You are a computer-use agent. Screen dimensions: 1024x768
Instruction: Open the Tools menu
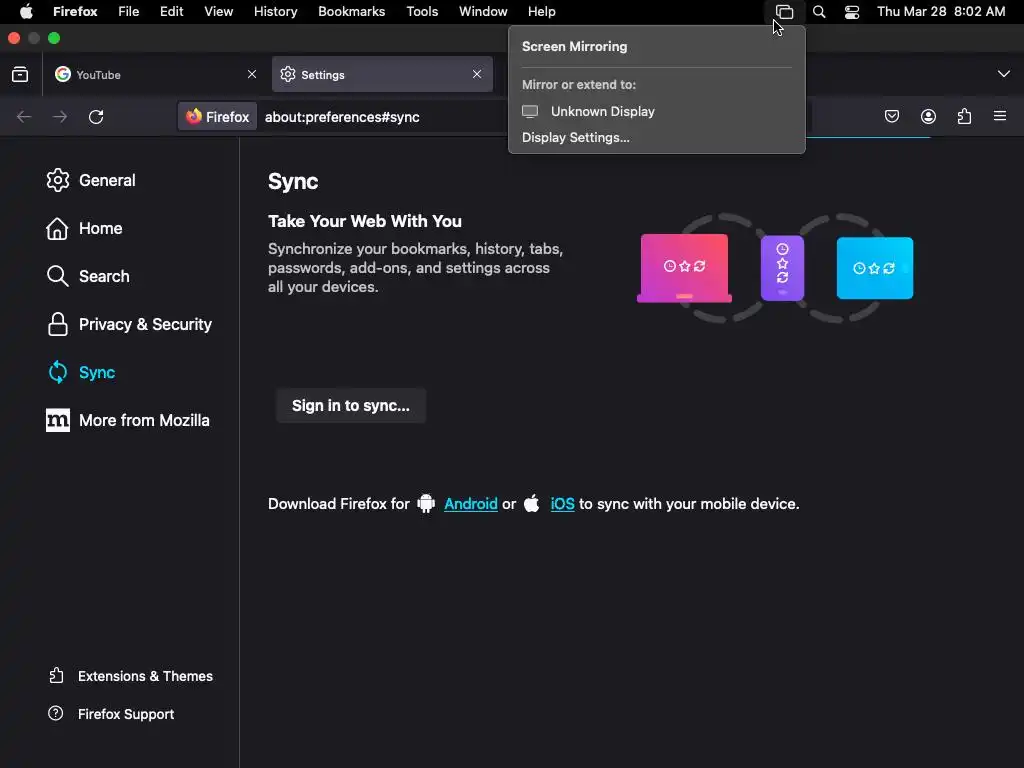(422, 12)
